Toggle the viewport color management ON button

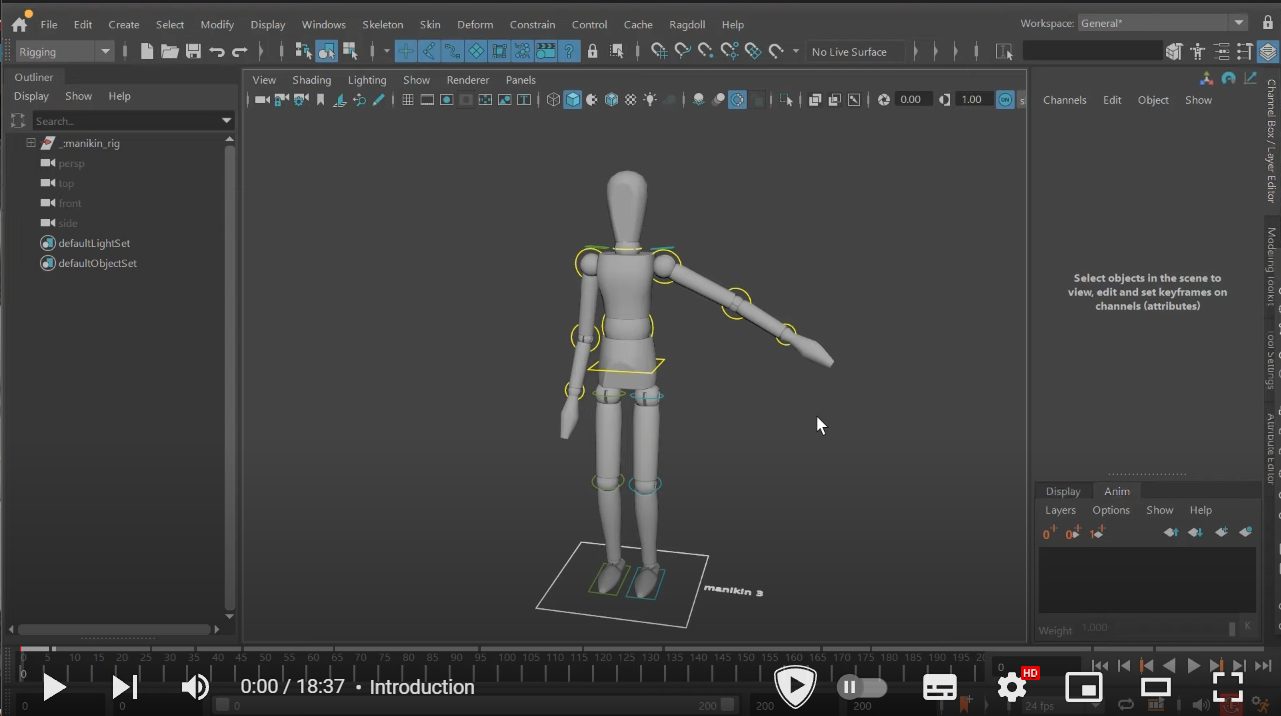[x=1005, y=100]
